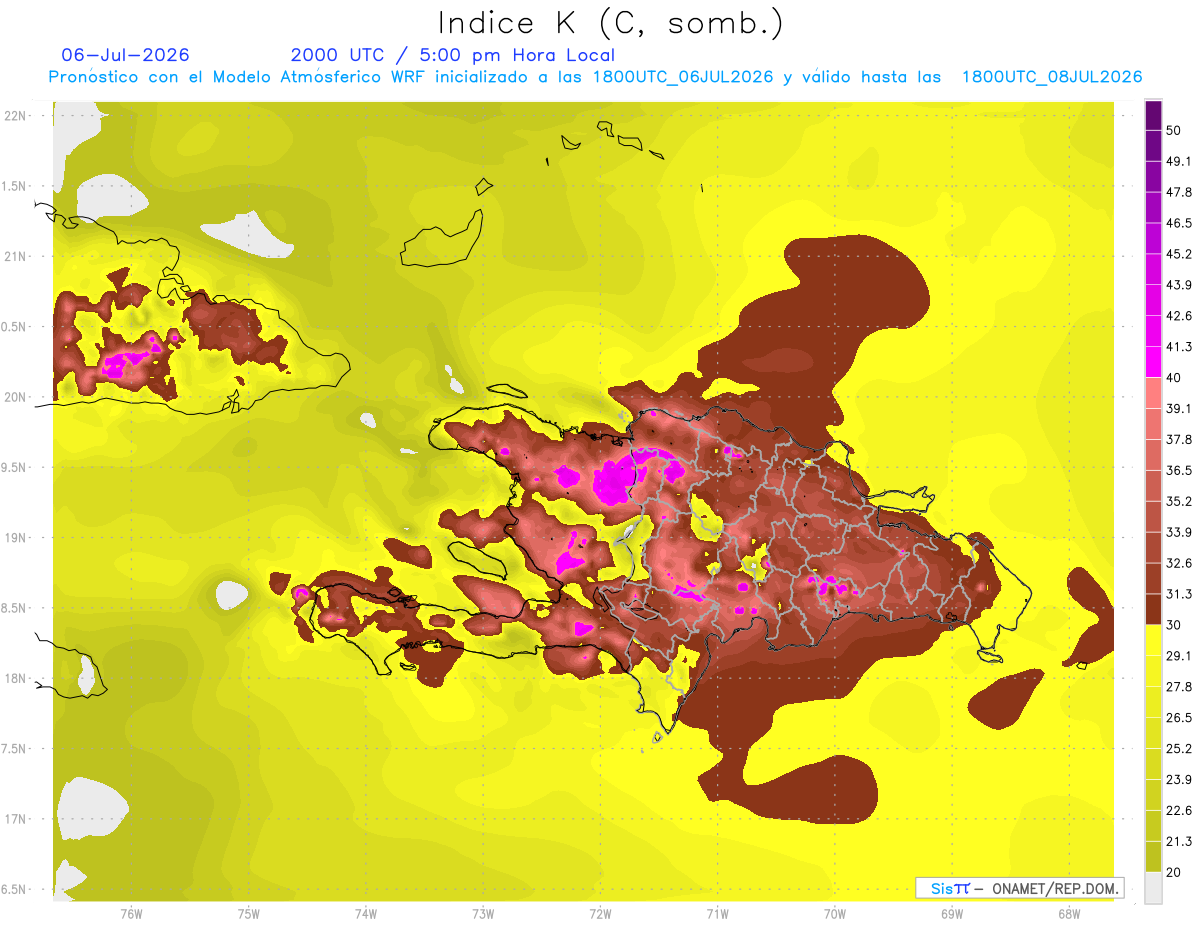
Task: Click the "21N" latitude axis label
Action: tap(15, 256)
